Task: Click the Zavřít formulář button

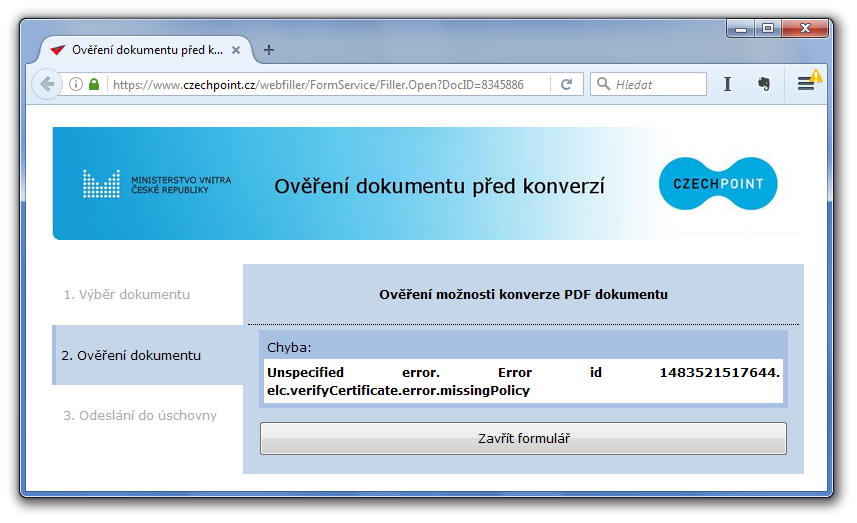Action: click(523, 438)
